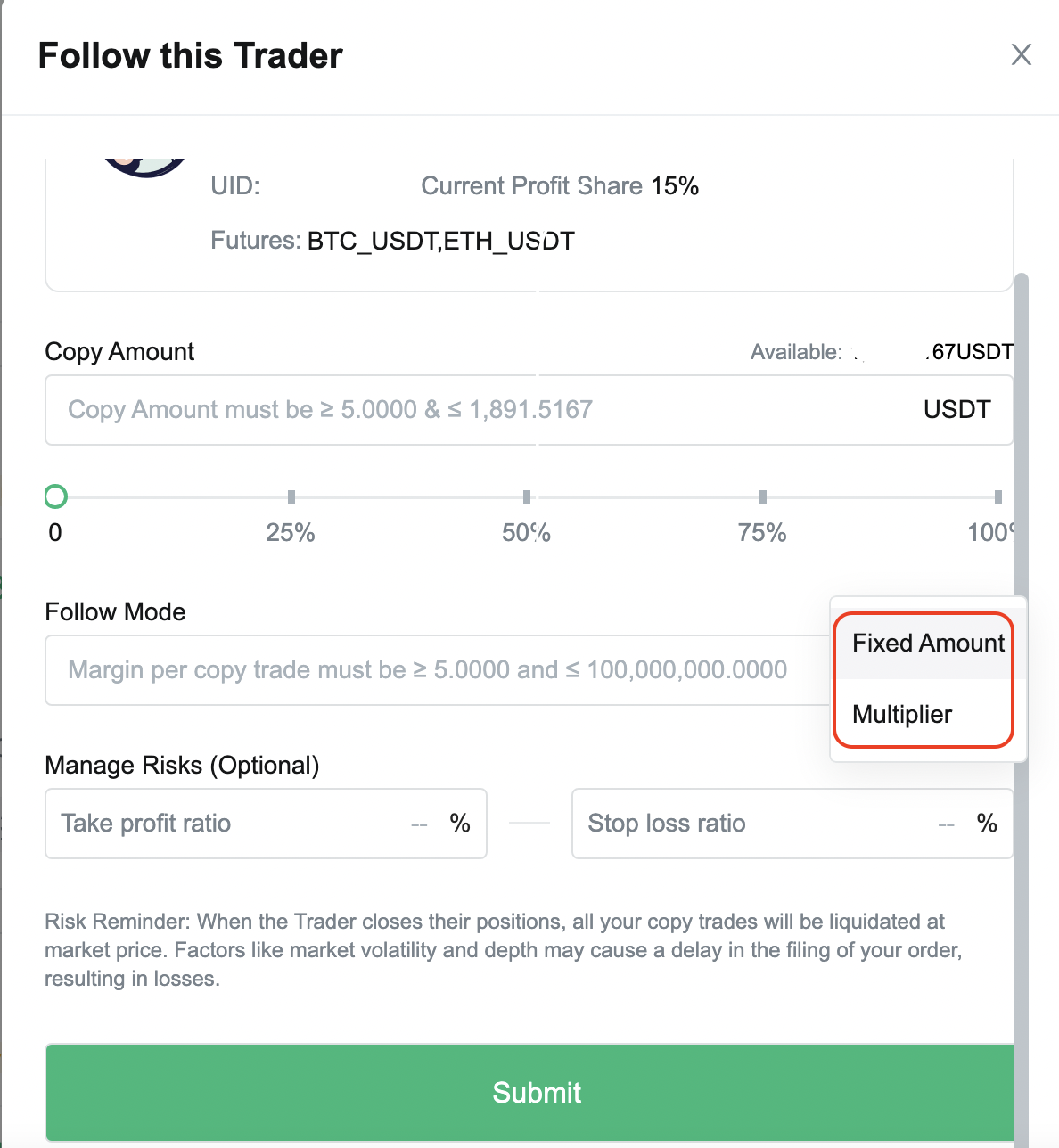The height and width of the screenshot is (1148, 1059).
Task: Select Fixed Amount follow mode
Action: (927, 644)
